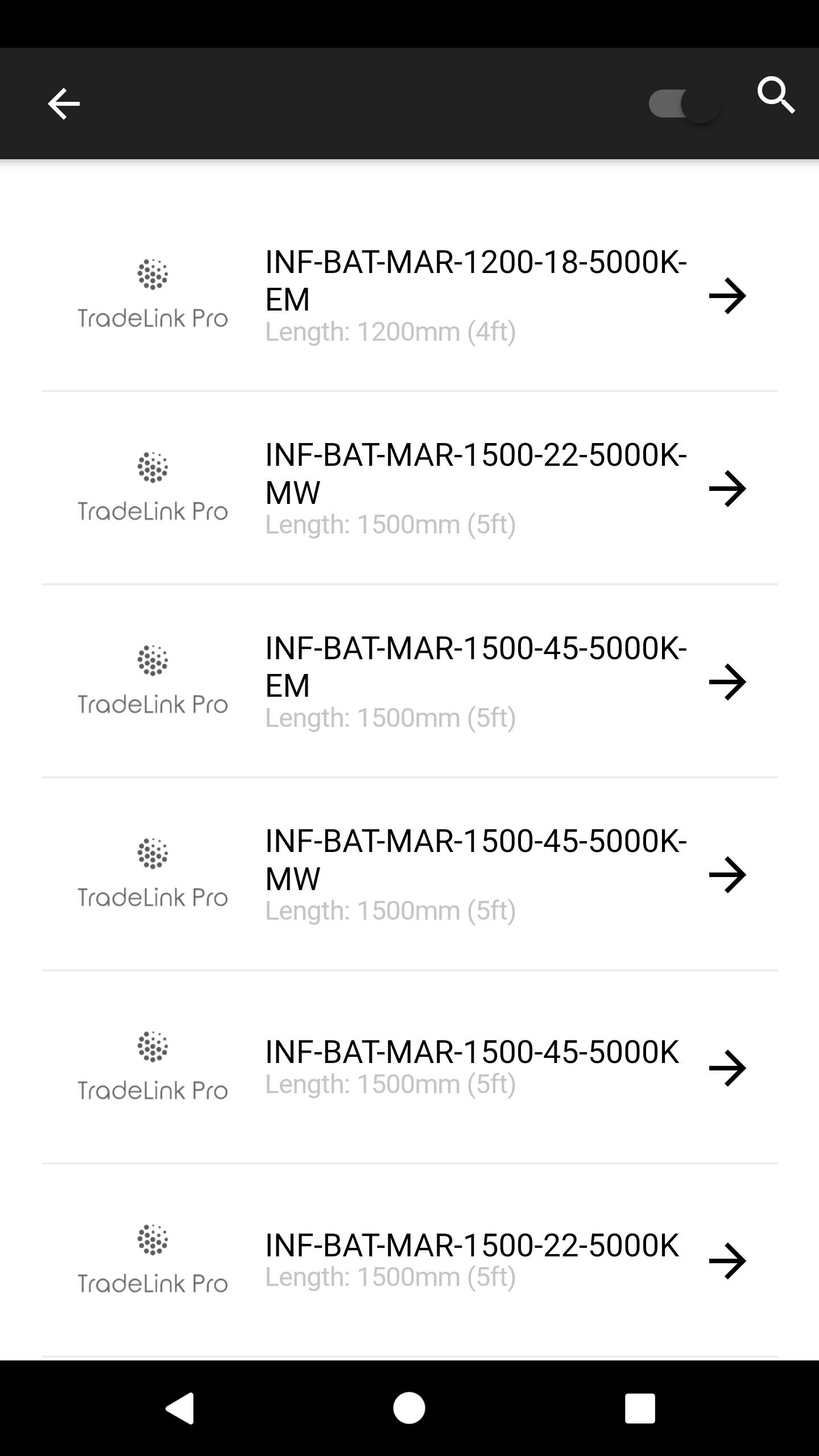Tap the arrow beside INF-BAT-MAR-1500-45-5000K-MW

tap(727, 875)
